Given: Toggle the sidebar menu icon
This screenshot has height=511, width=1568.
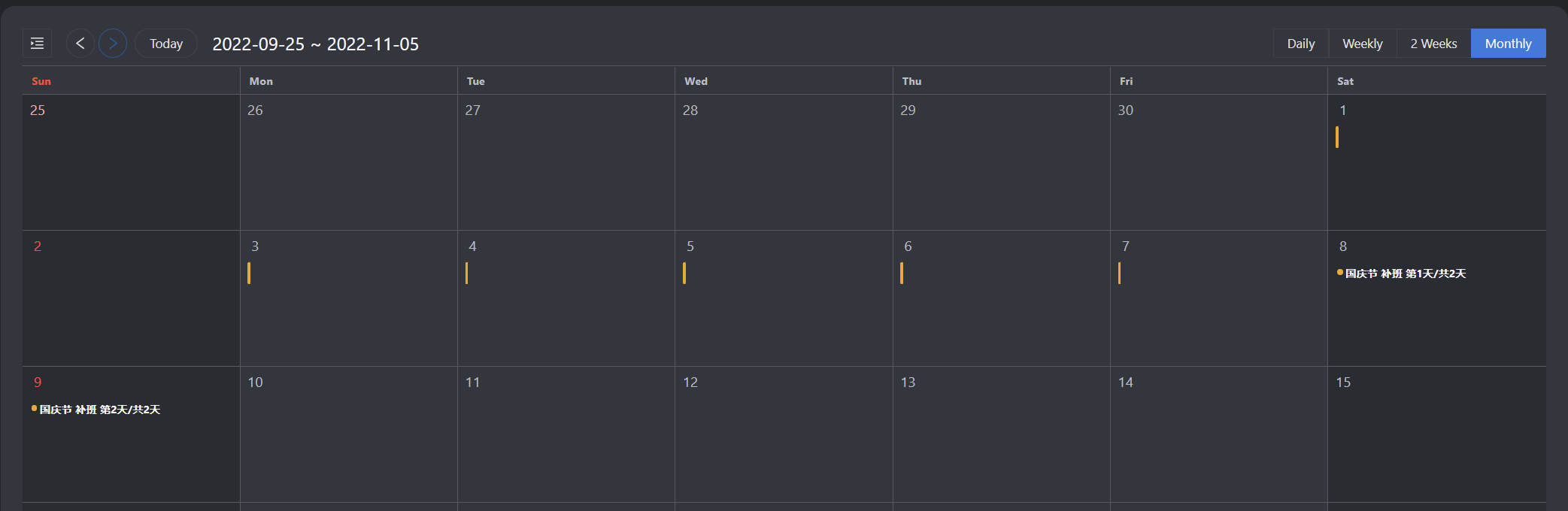Looking at the screenshot, I should click(37, 44).
